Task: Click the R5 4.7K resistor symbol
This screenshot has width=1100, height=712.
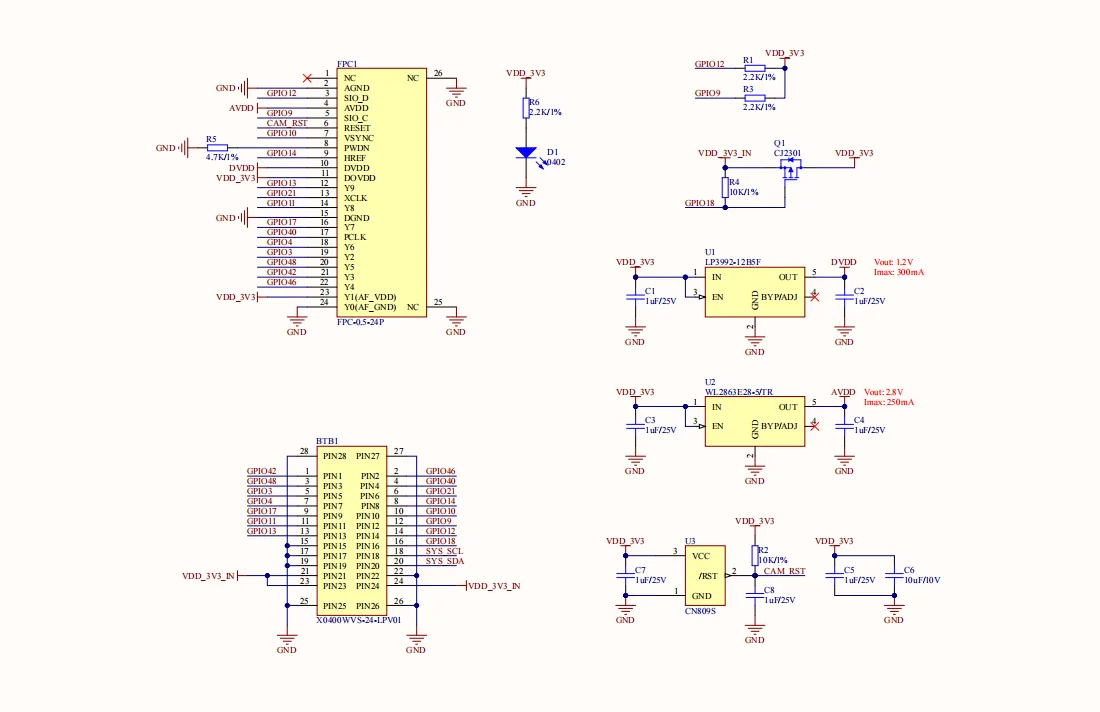Action: point(217,148)
